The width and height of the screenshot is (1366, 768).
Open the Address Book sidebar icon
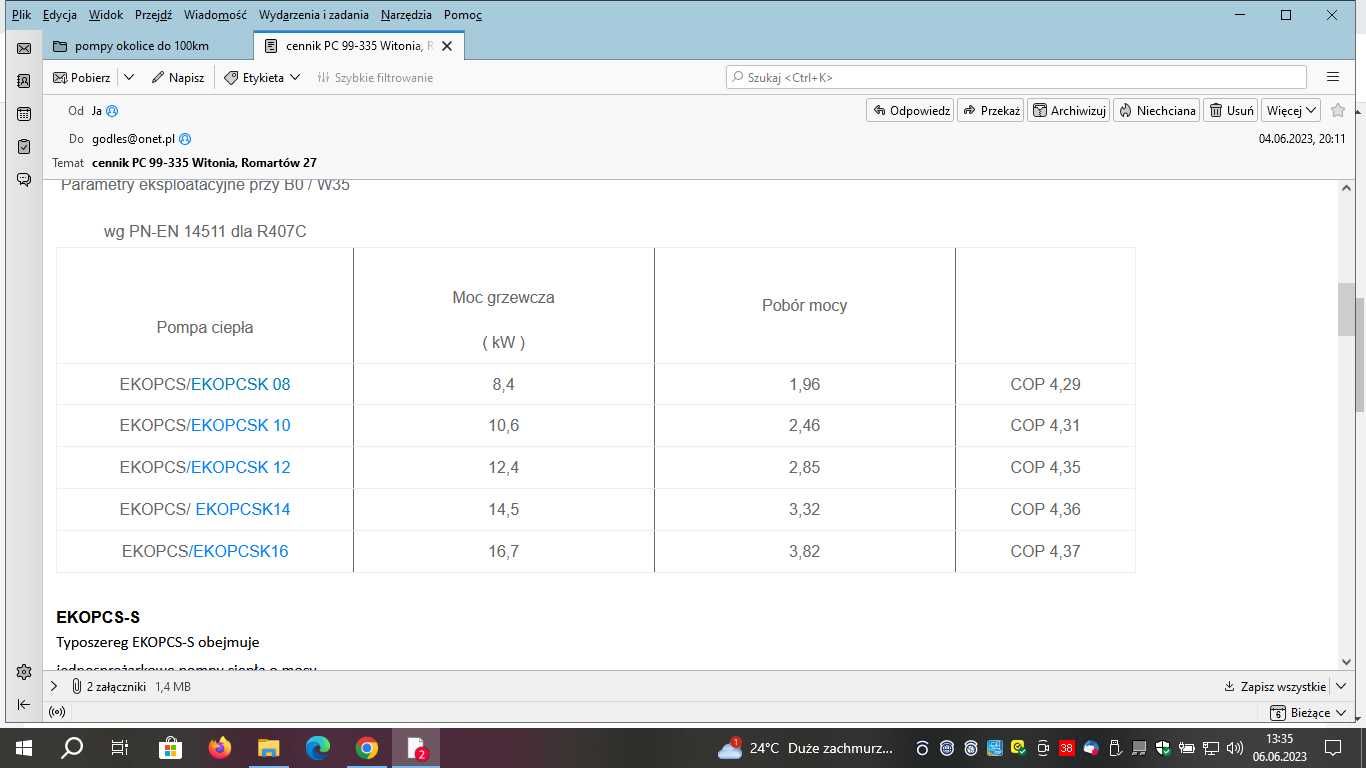pyautogui.click(x=24, y=81)
